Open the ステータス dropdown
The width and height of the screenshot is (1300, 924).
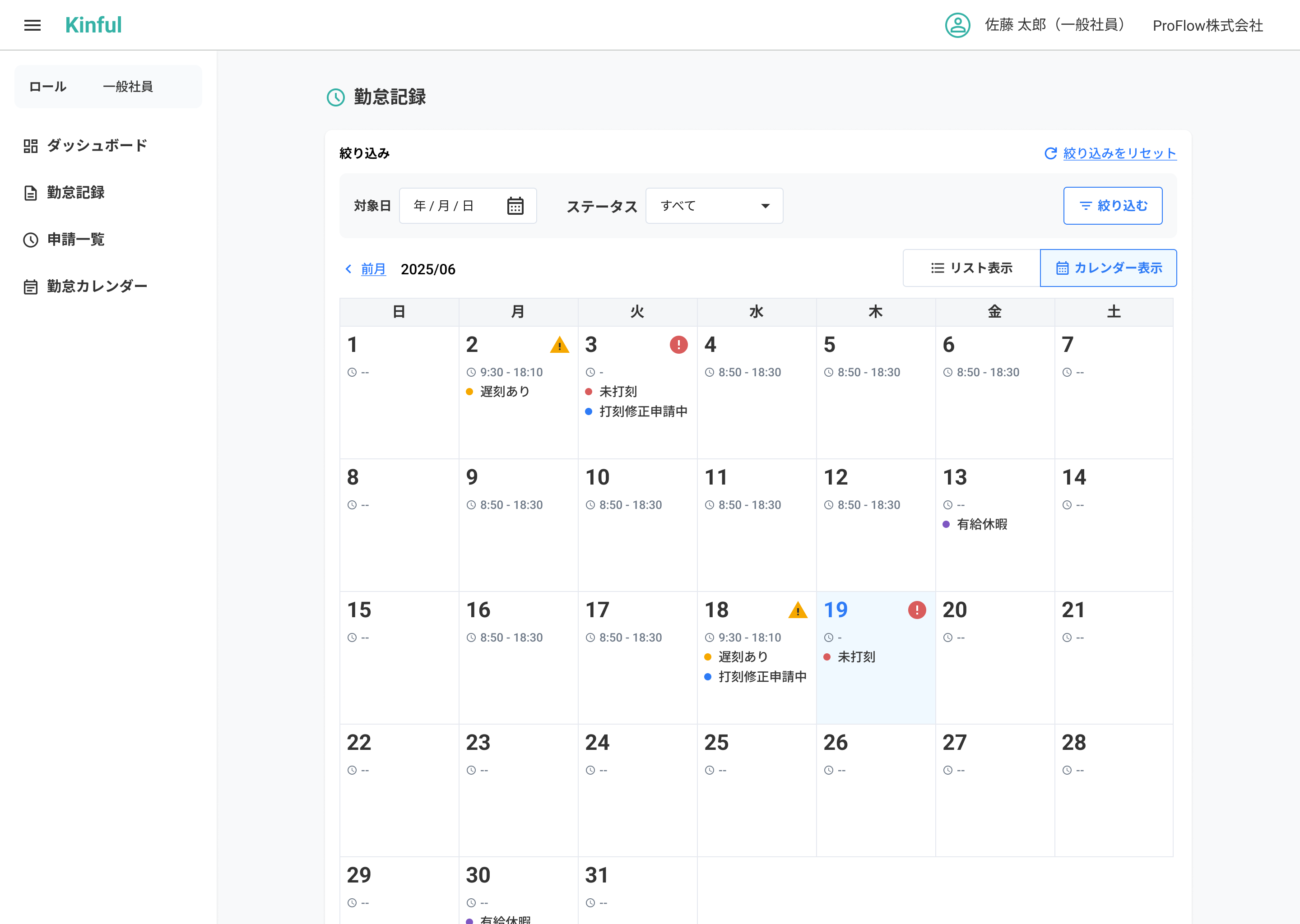tap(714, 206)
